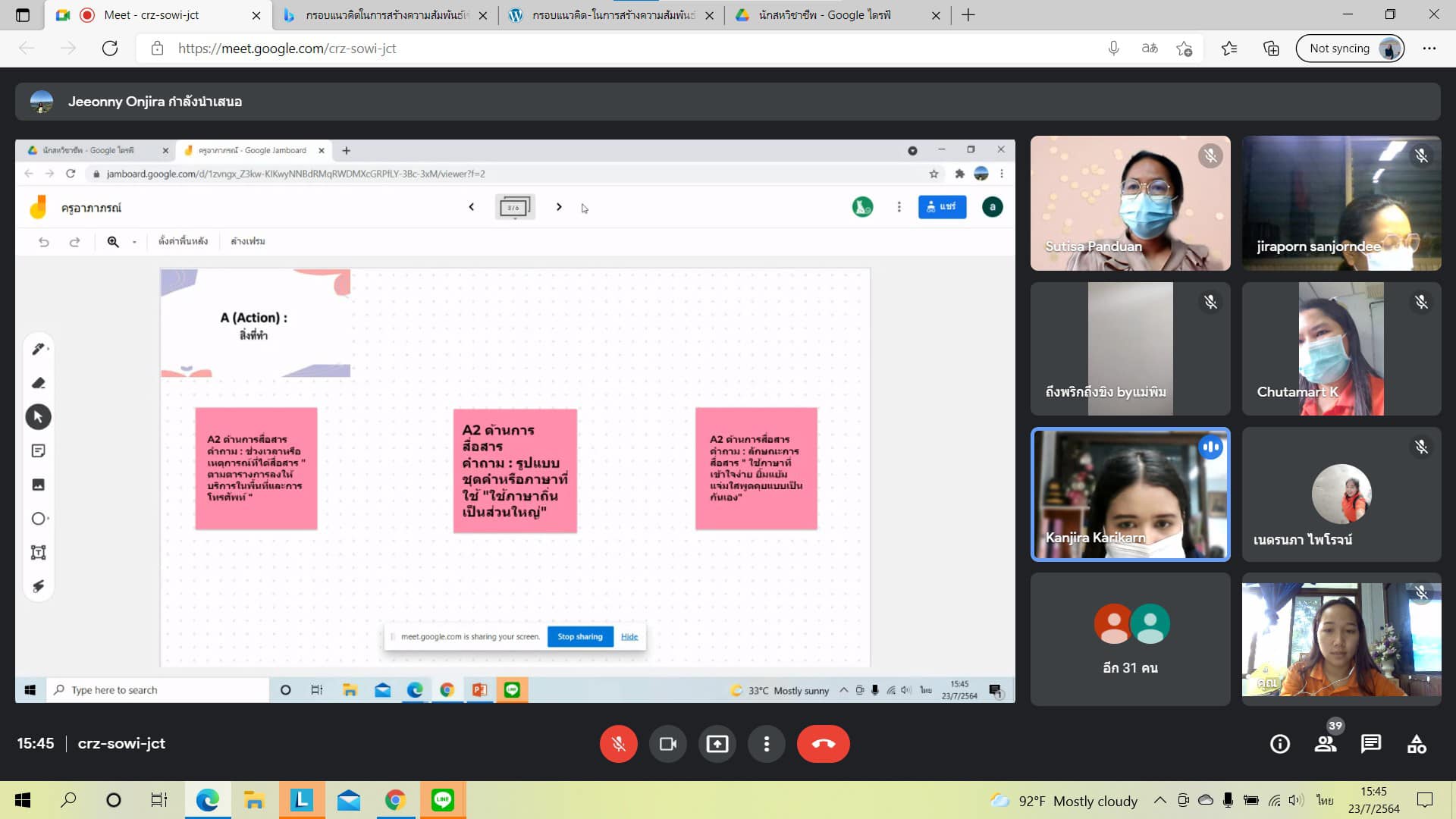Open a new Edge browser tab
The width and height of the screenshot is (1456, 819).
tap(968, 15)
